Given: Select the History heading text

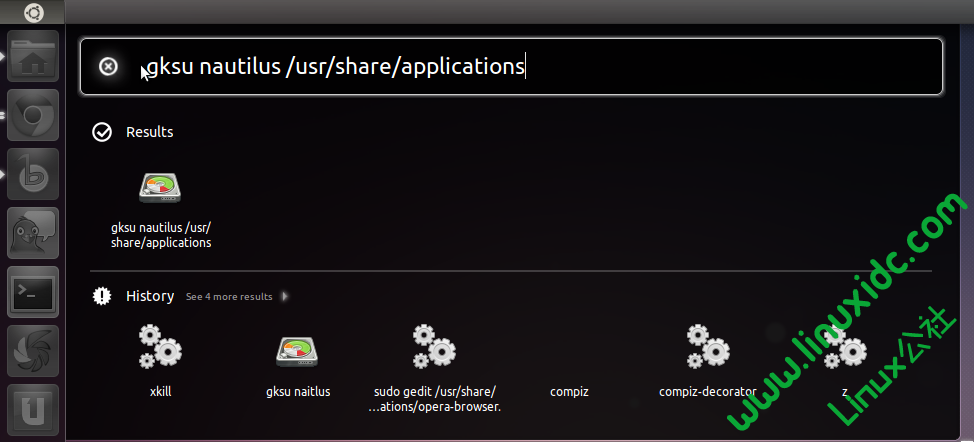Looking at the screenshot, I should [150, 296].
